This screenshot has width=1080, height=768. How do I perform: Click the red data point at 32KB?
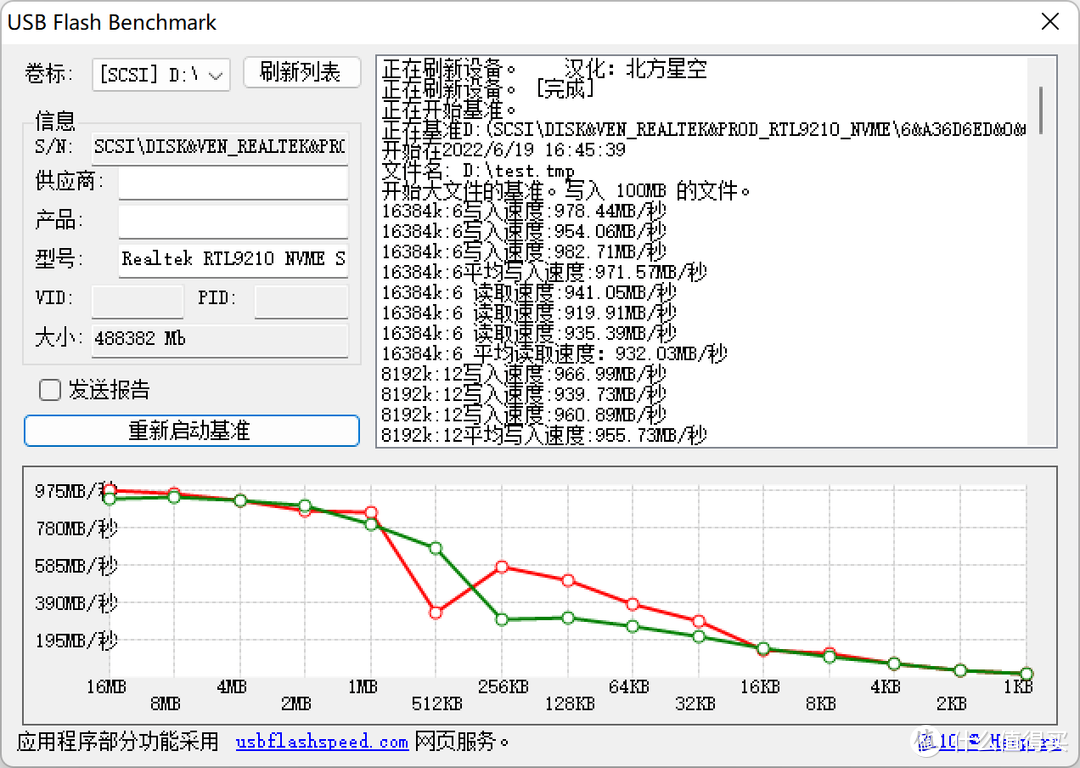click(x=698, y=621)
